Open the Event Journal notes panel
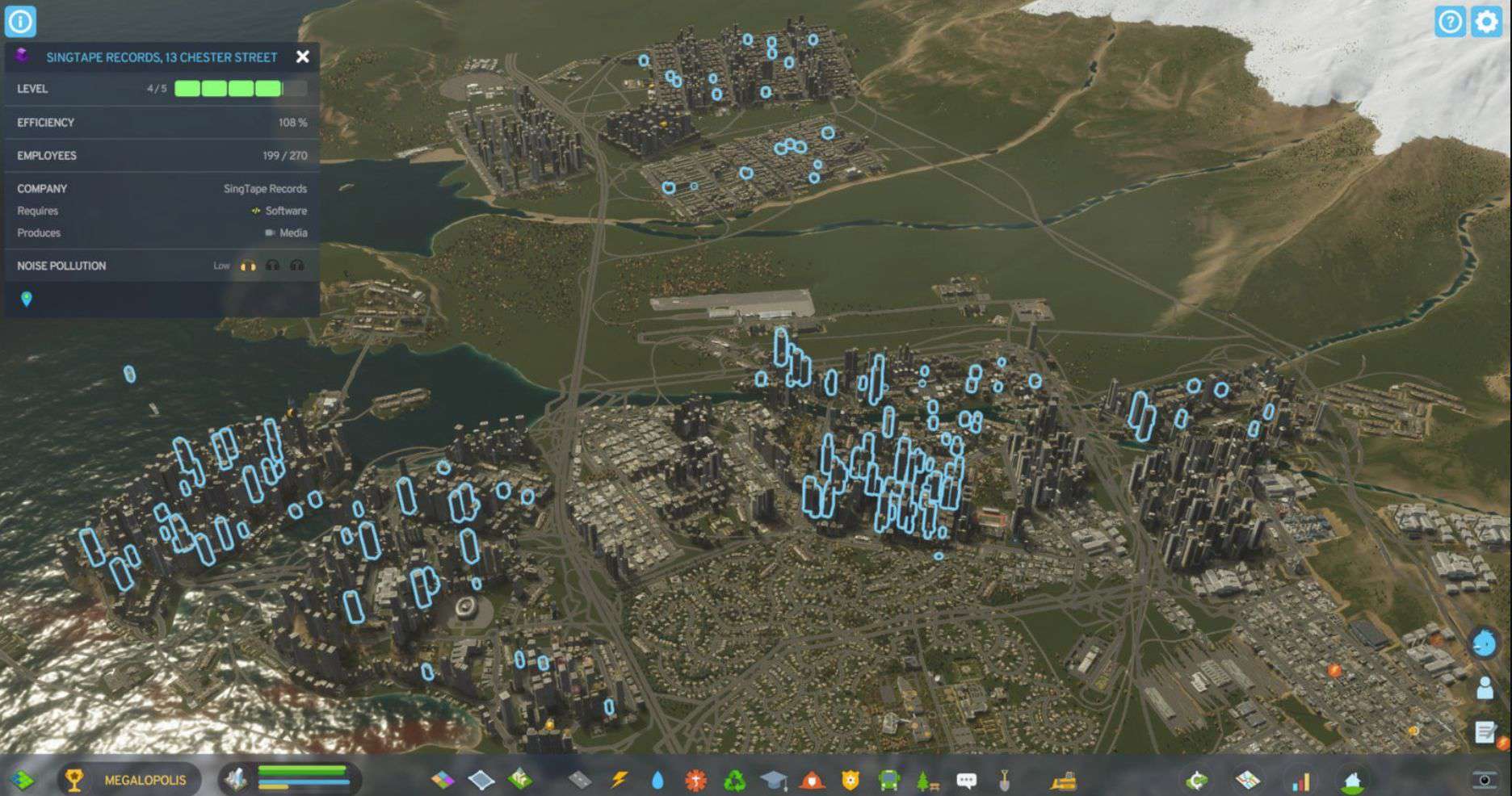The height and width of the screenshot is (796, 1512). pos(1485,733)
